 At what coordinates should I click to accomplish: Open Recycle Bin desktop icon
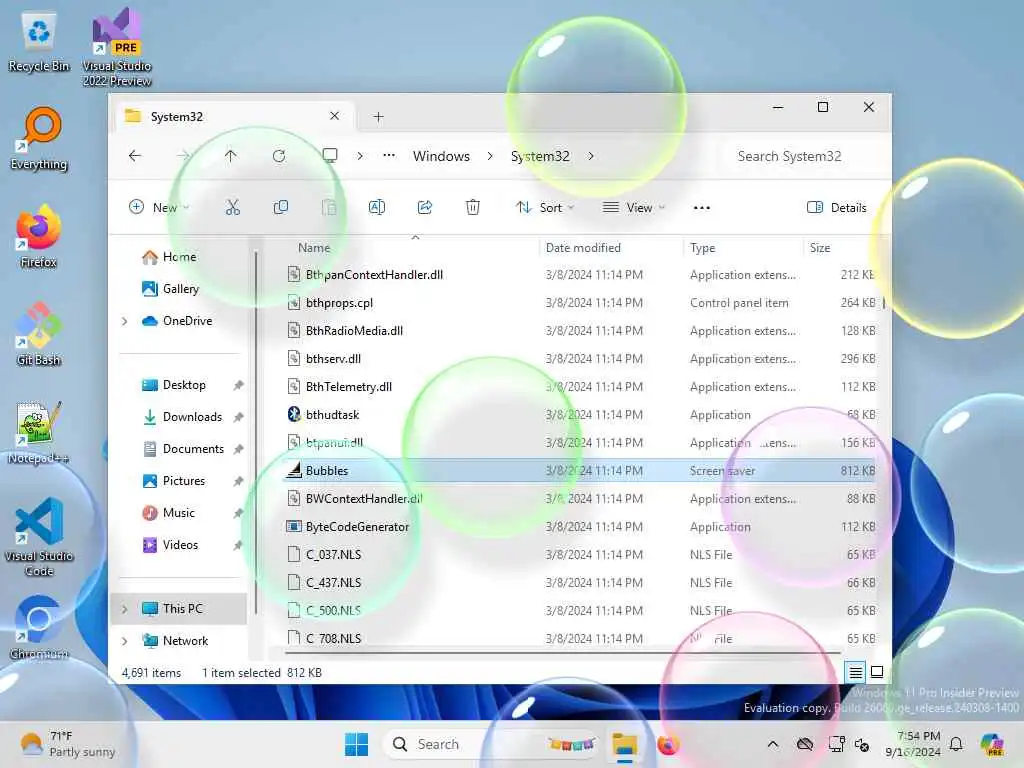(x=39, y=42)
